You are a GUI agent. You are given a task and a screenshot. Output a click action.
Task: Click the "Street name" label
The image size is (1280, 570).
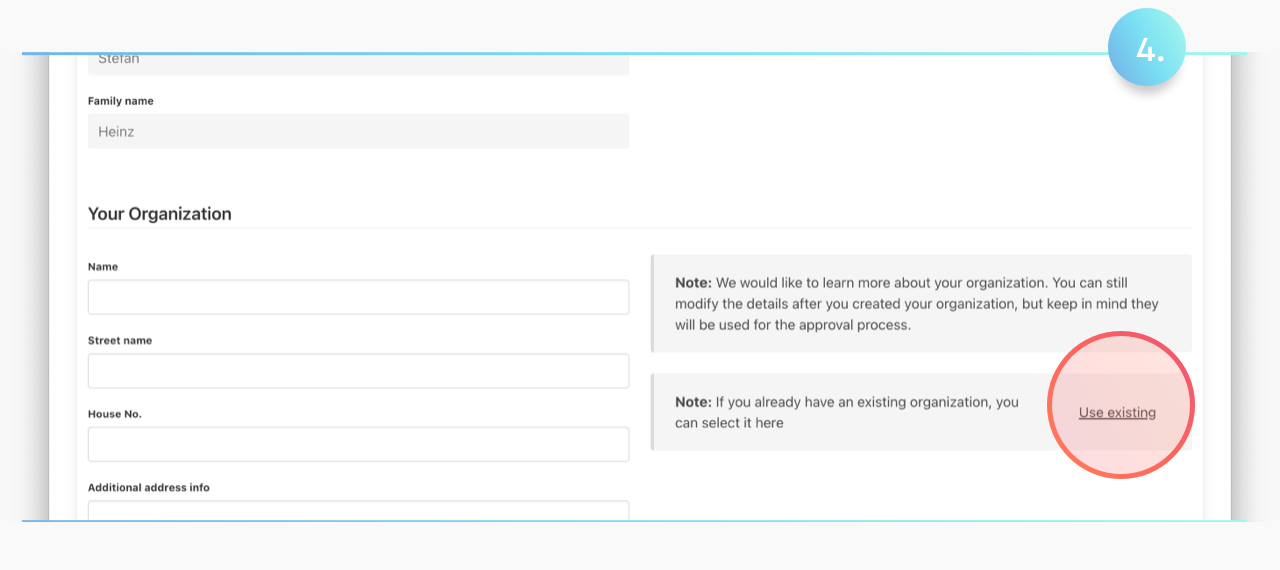120,341
